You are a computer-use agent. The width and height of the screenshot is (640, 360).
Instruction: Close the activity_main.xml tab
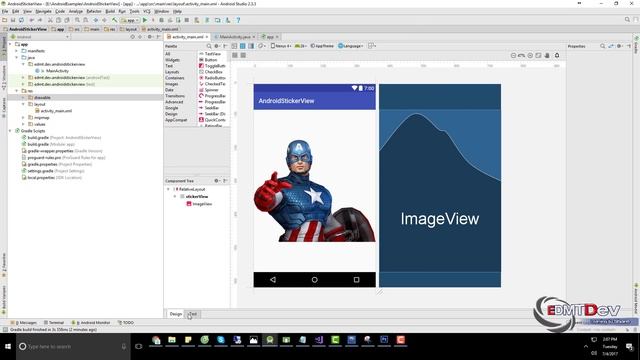point(207,37)
